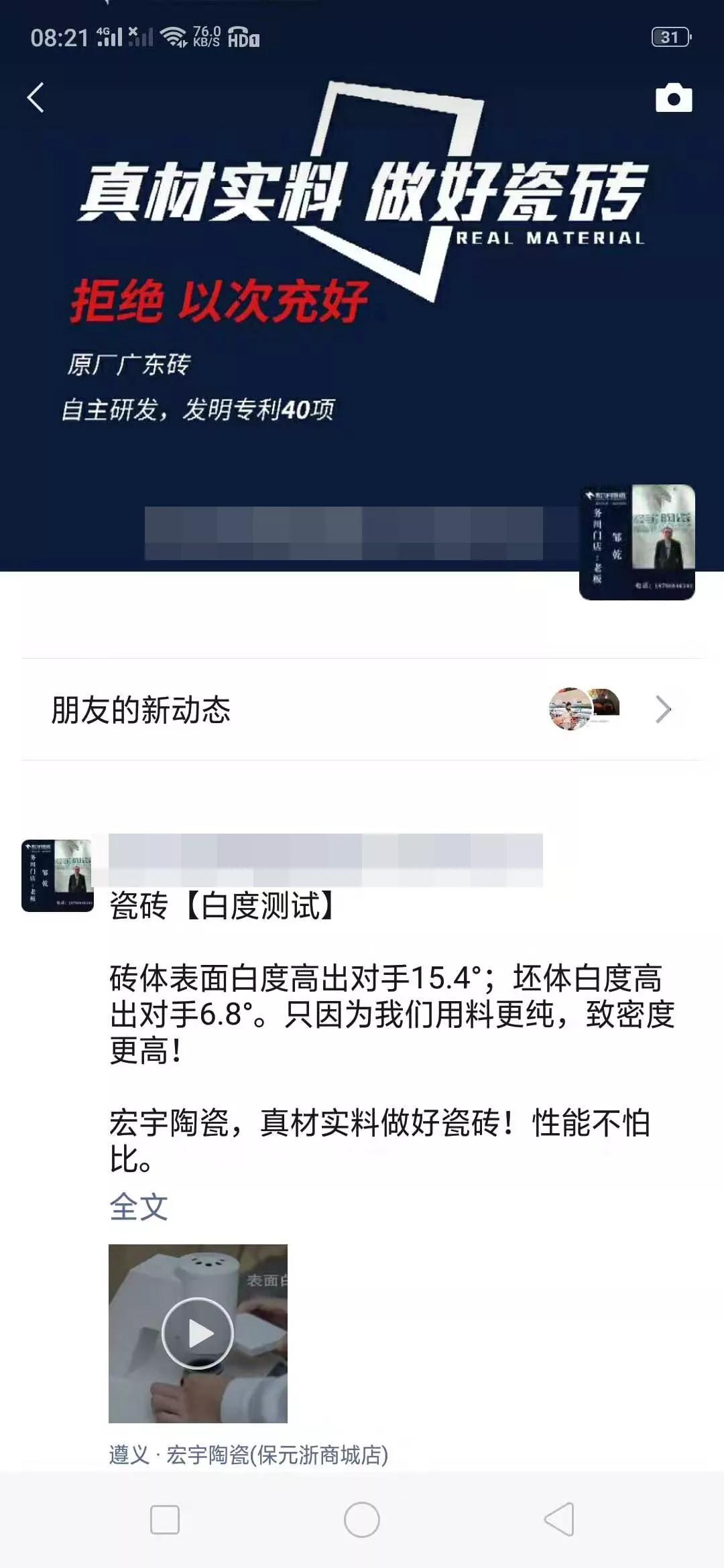Open the camera icon to post a moment
This screenshot has height=1568, width=724.
coord(673,98)
